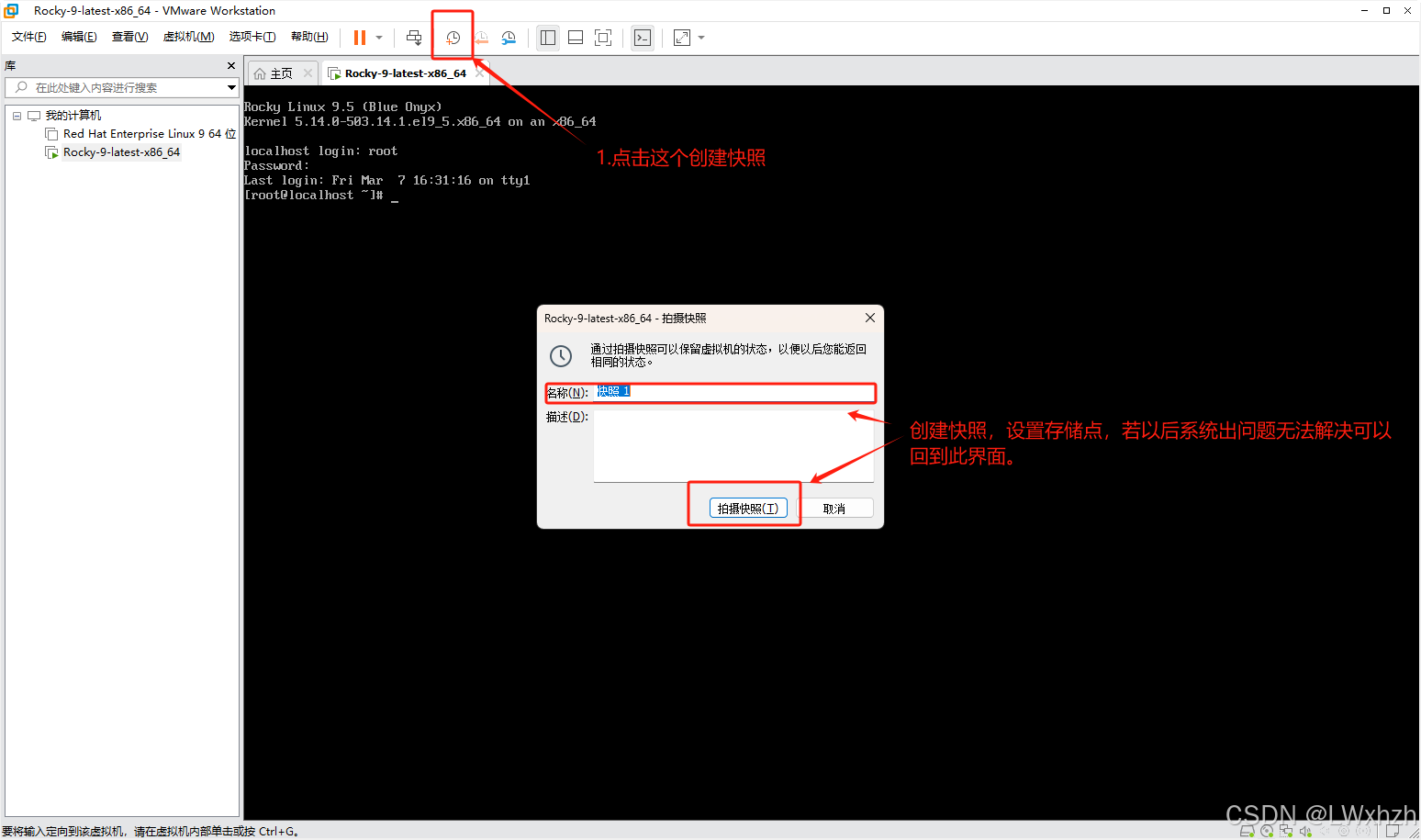The height and width of the screenshot is (840, 1421).
Task: Open the 选项卡(T) menu
Action: coord(252,37)
